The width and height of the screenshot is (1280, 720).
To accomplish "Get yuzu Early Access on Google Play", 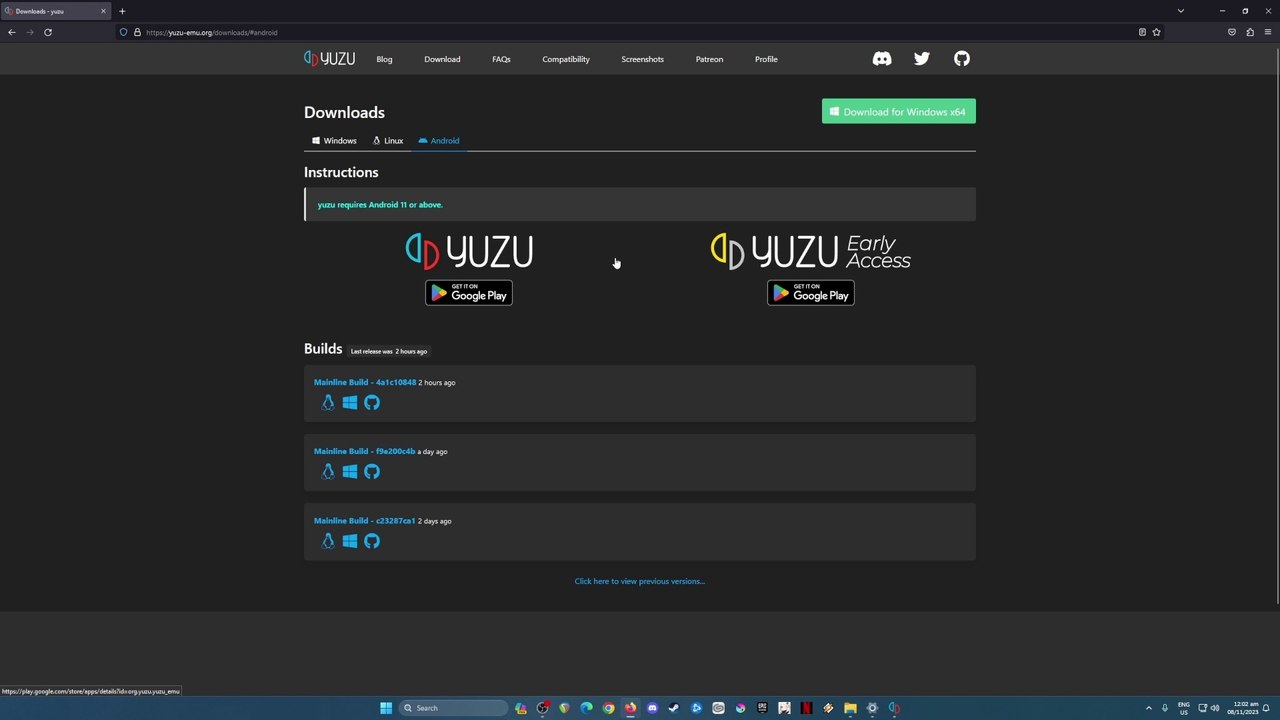I will pyautogui.click(x=811, y=293).
